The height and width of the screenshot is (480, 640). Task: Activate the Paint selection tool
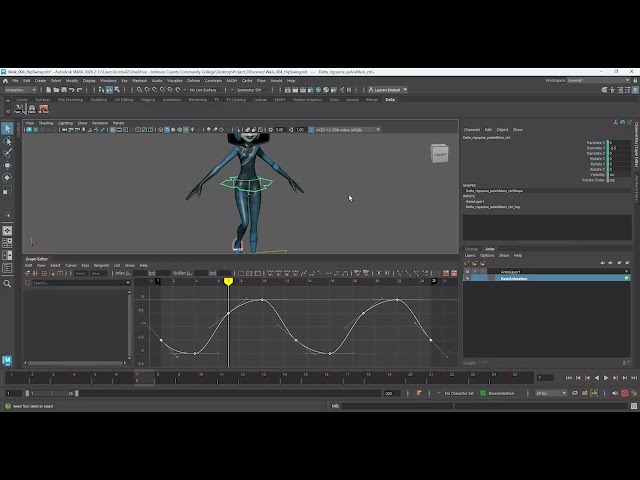pyautogui.click(x=7, y=153)
